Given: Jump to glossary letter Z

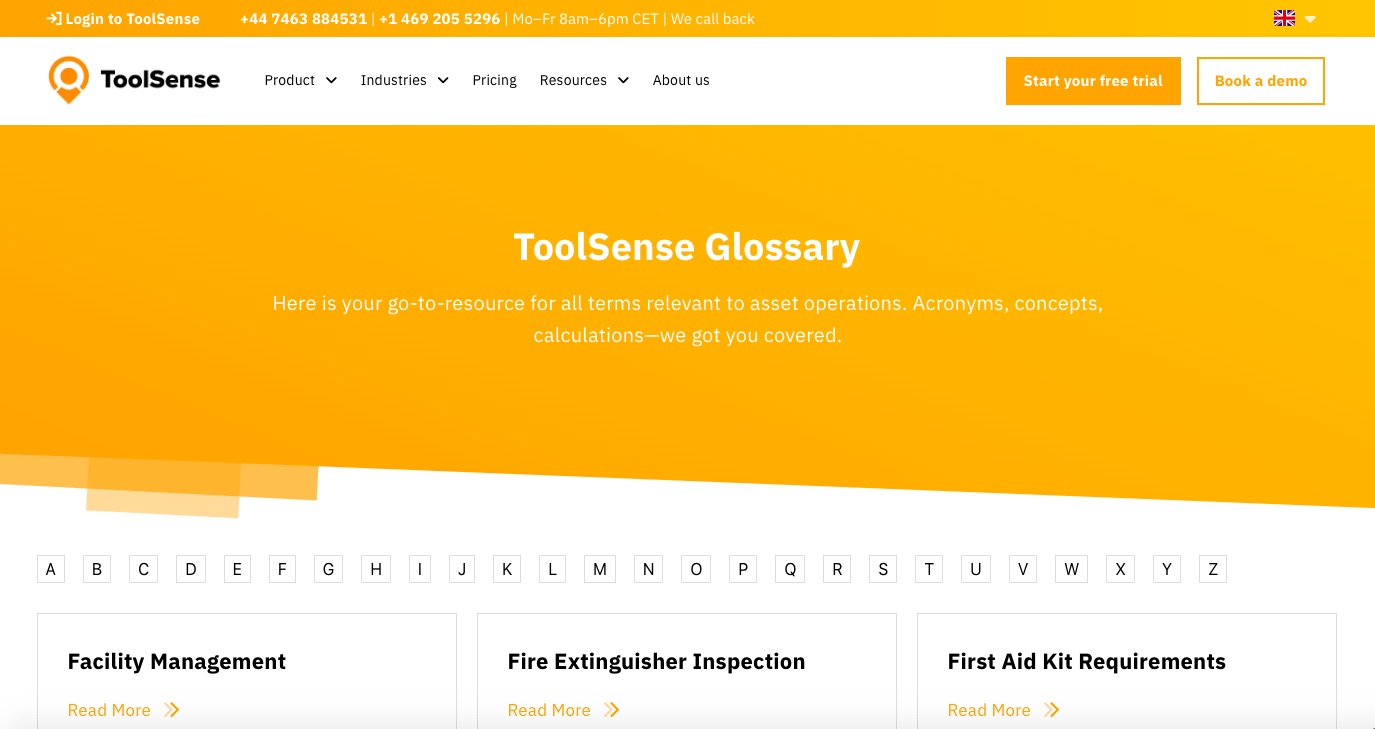Looking at the screenshot, I should [x=1213, y=569].
